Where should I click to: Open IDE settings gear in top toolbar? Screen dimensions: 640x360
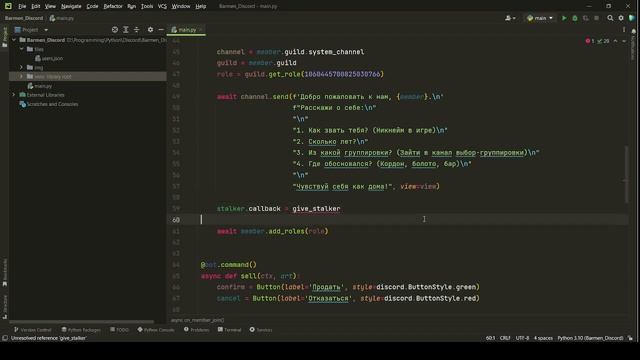[x=621, y=18]
